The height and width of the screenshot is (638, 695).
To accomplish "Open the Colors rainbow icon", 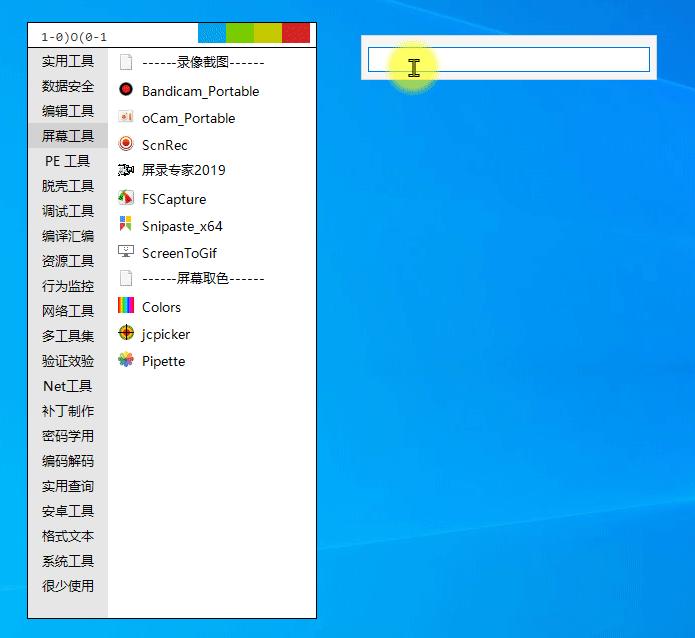I will click(126, 306).
